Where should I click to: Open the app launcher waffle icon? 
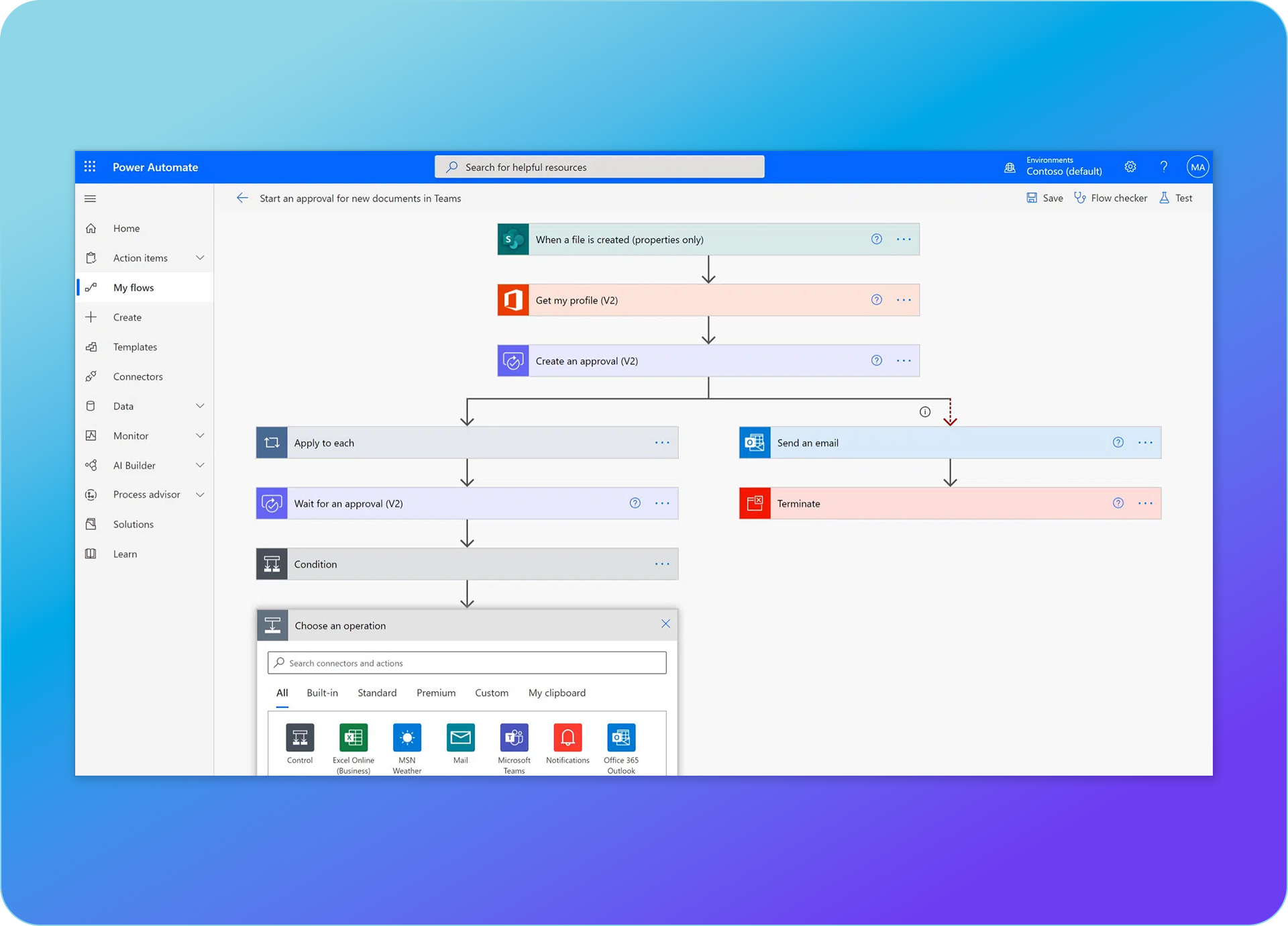pyautogui.click(x=90, y=167)
